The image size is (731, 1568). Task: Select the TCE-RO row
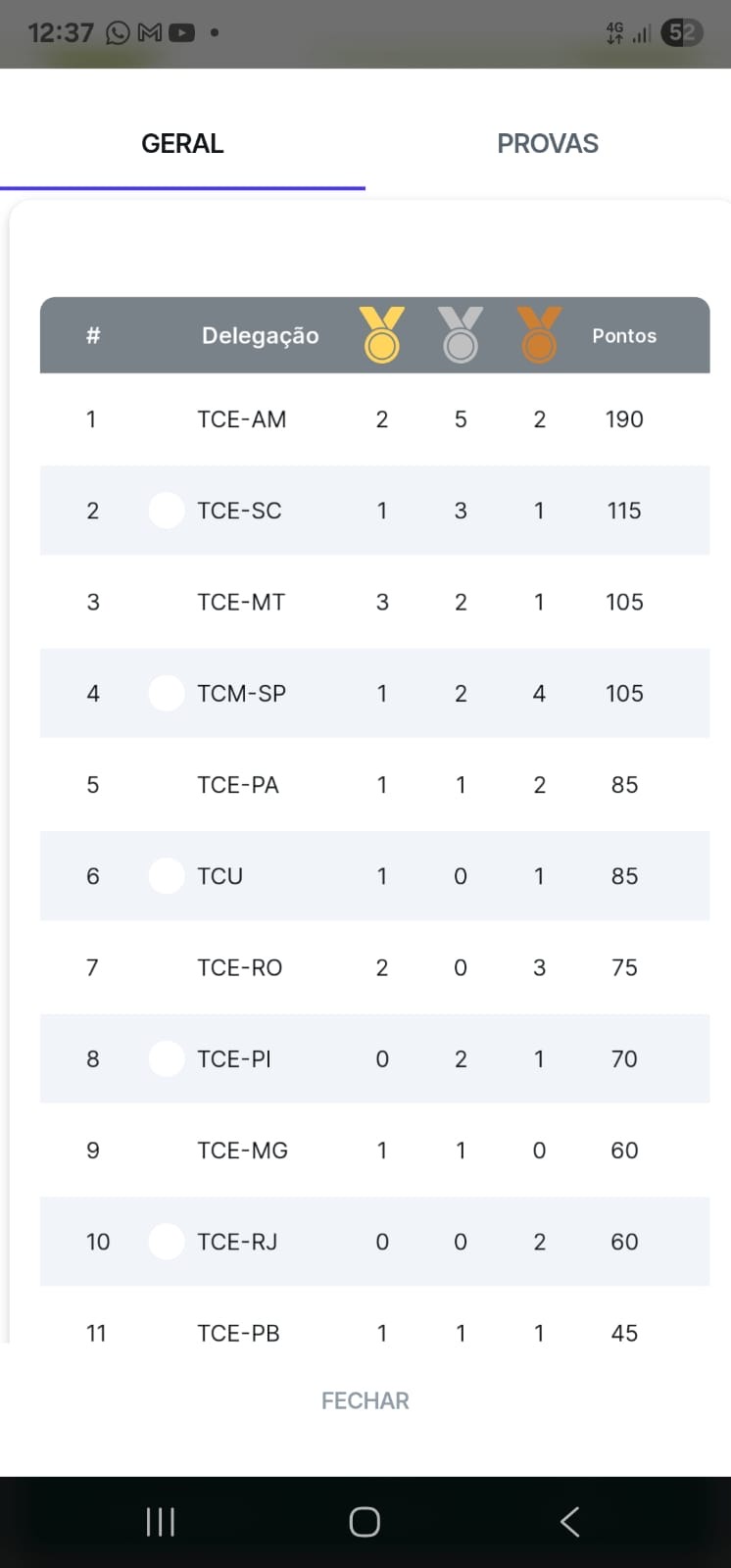pos(374,967)
